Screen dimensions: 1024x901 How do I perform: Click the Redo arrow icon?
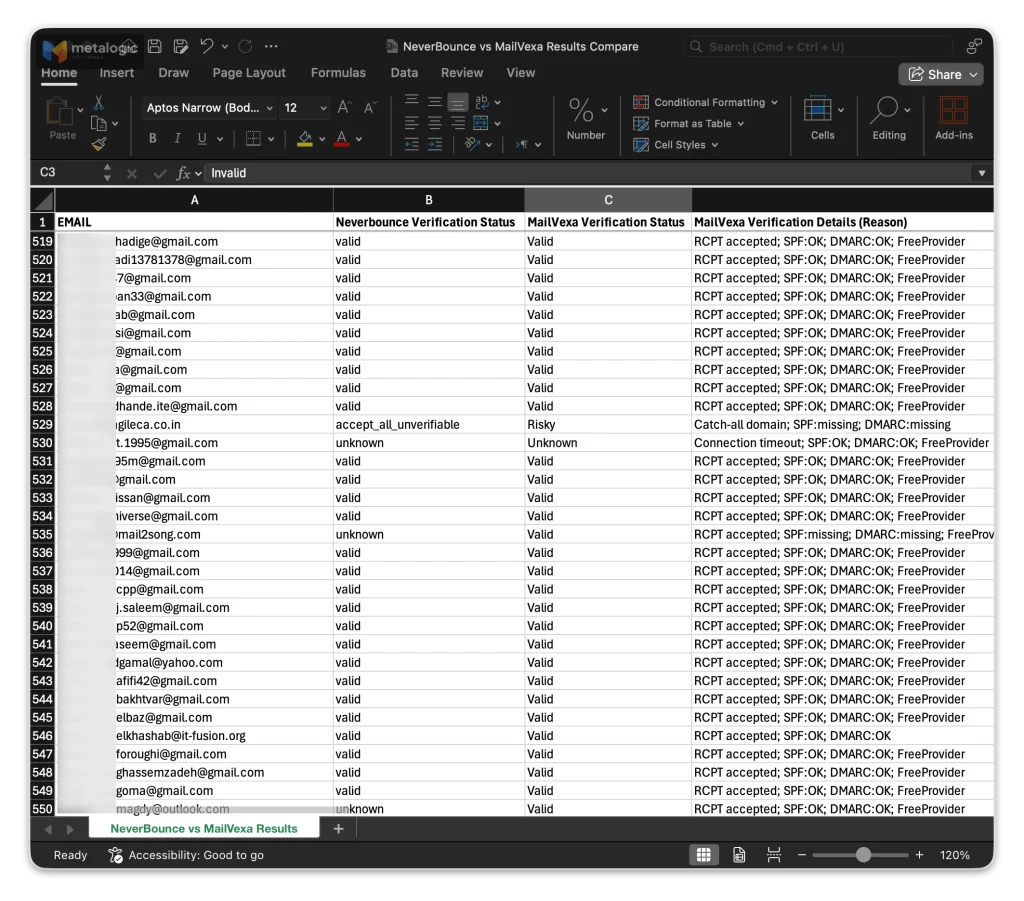[246, 46]
